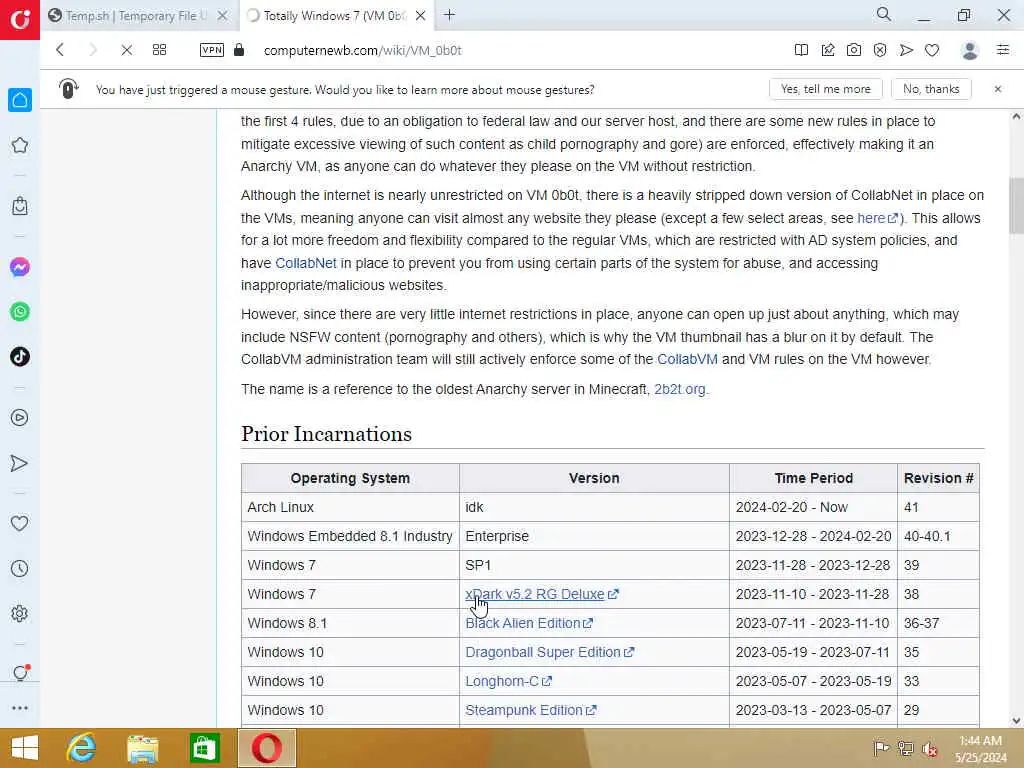This screenshot has width=1024, height=768.
Task: Click 'No, thanks' button
Action: [x=931, y=89]
